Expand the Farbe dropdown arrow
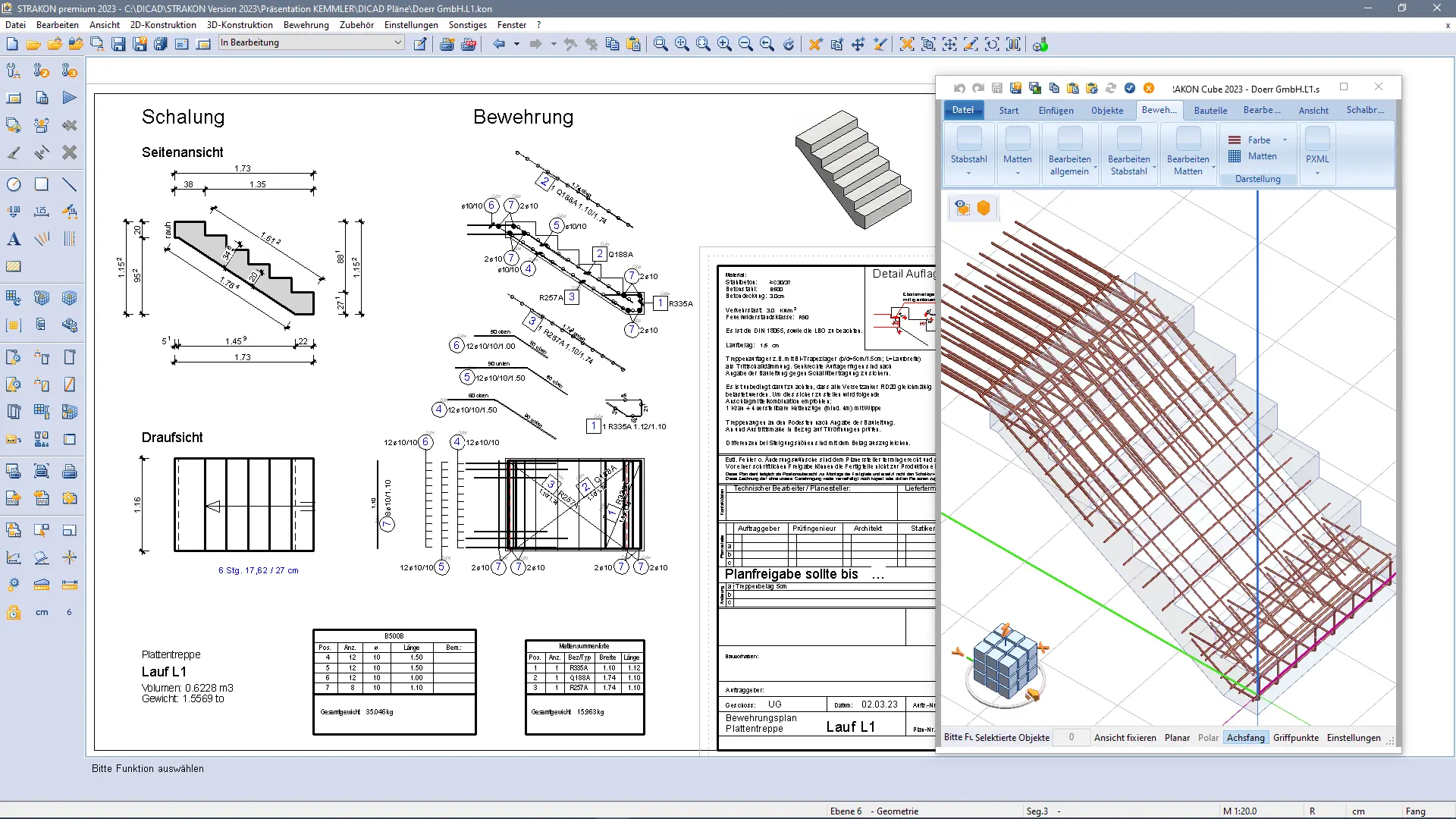The image size is (1456, 819). coord(1285,140)
